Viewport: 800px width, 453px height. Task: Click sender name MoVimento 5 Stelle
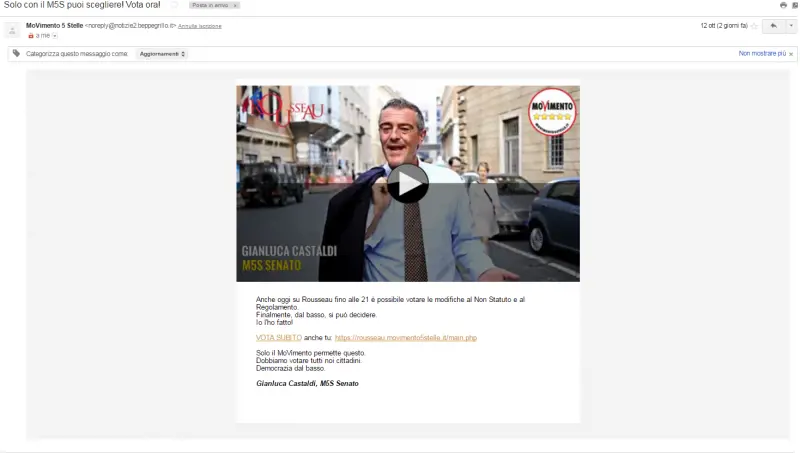54,25
